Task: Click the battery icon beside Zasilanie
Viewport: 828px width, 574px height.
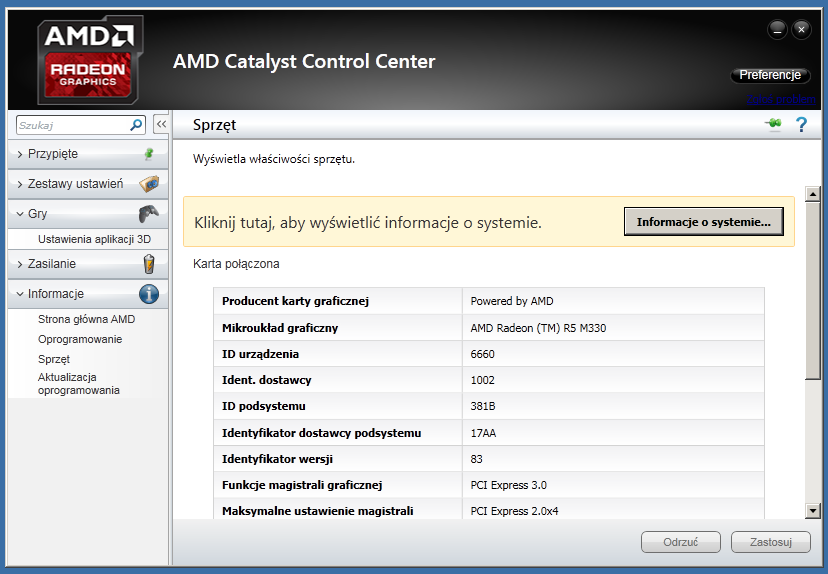Action: tap(148, 264)
